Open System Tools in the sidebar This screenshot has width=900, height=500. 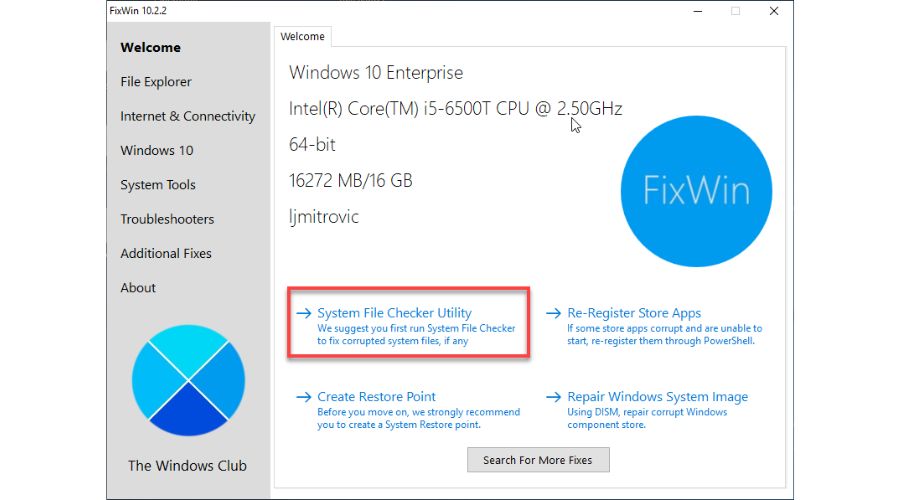click(158, 185)
